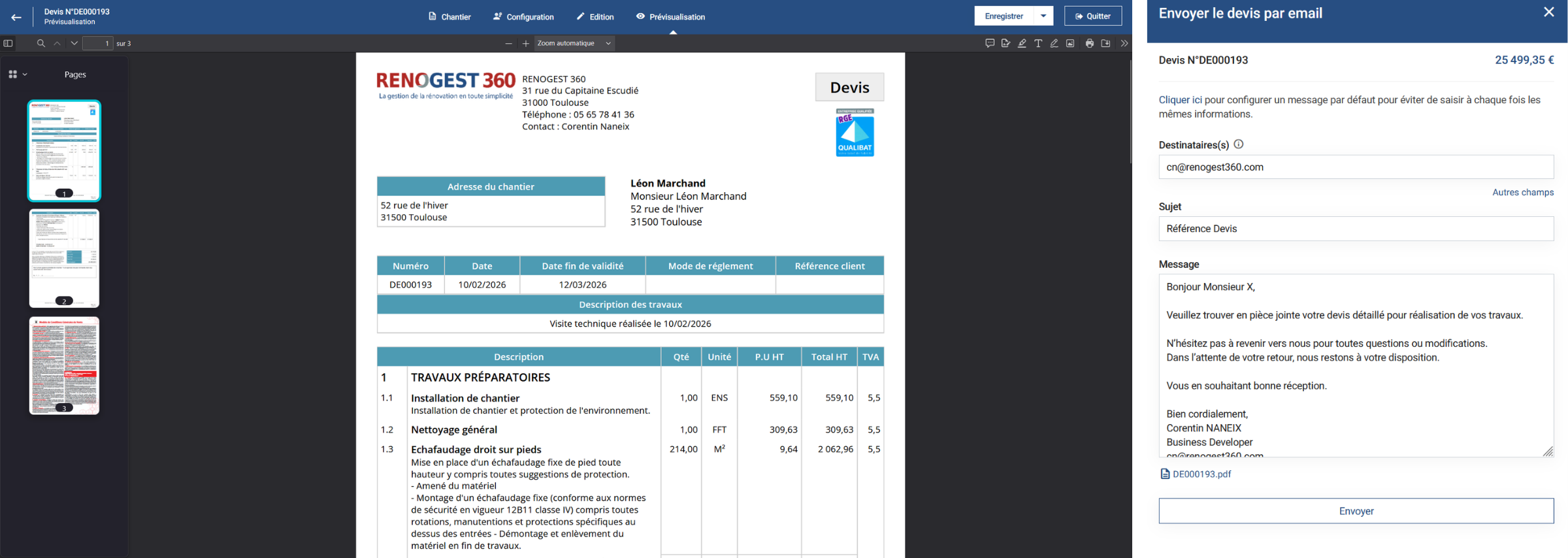Screen dimensions: 1568x558
Task: Open the Configuration tab
Action: (x=523, y=17)
